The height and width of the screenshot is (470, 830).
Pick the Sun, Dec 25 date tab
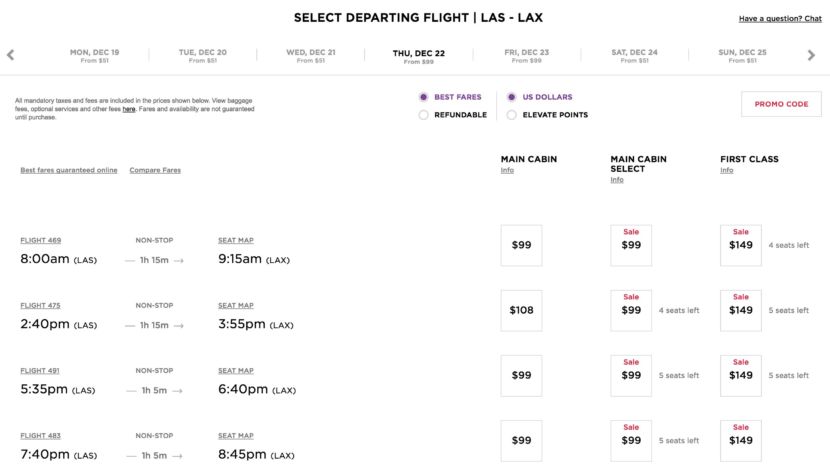point(742,55)
